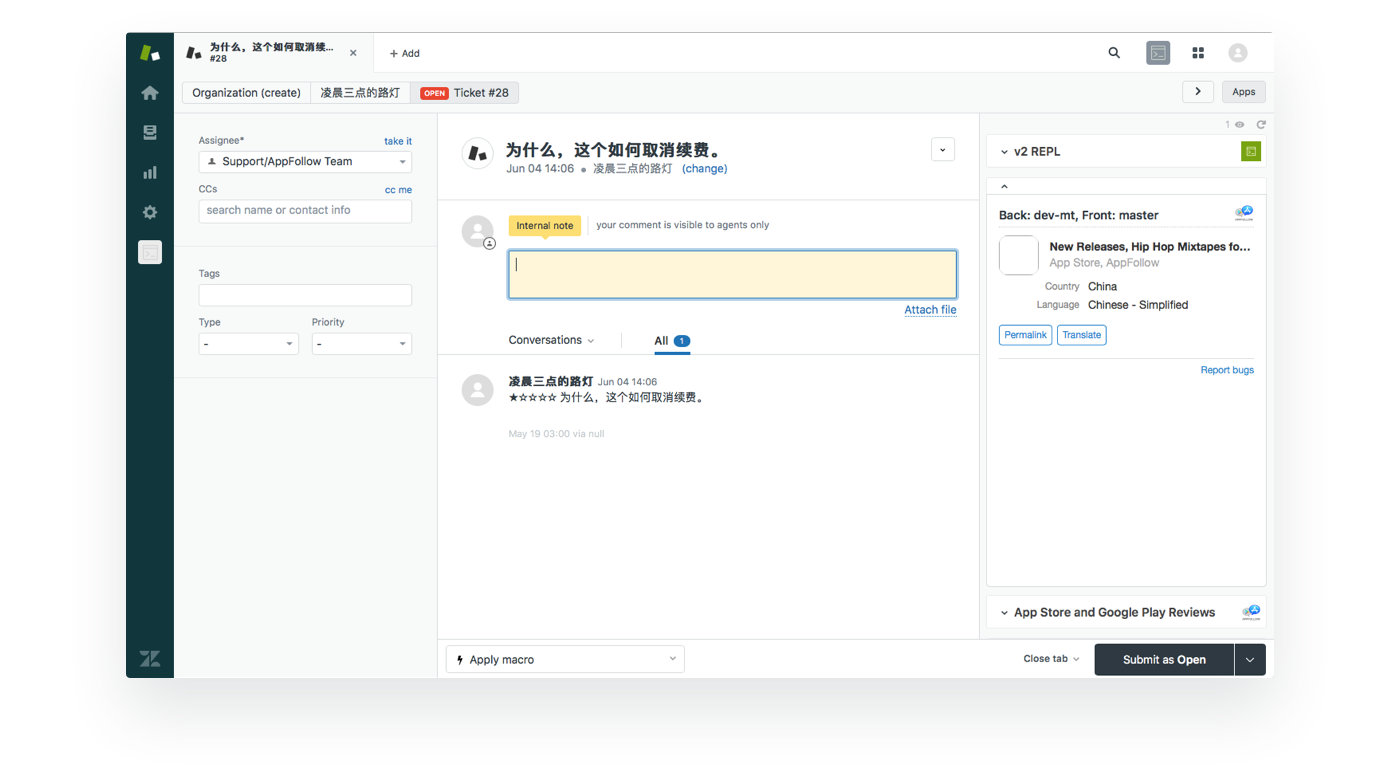Viewport: 1400px width, 778px height.
Task: Click the search magnifier icon
Action: click(1114, 53)
